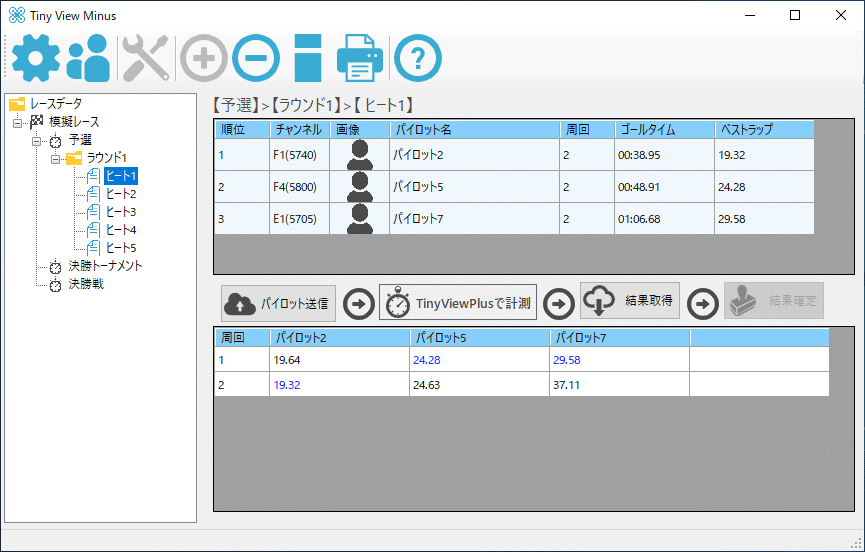This screenshot has width=865, height=552.
Task: Open settings with the gear icon
Action: (36, 58)
